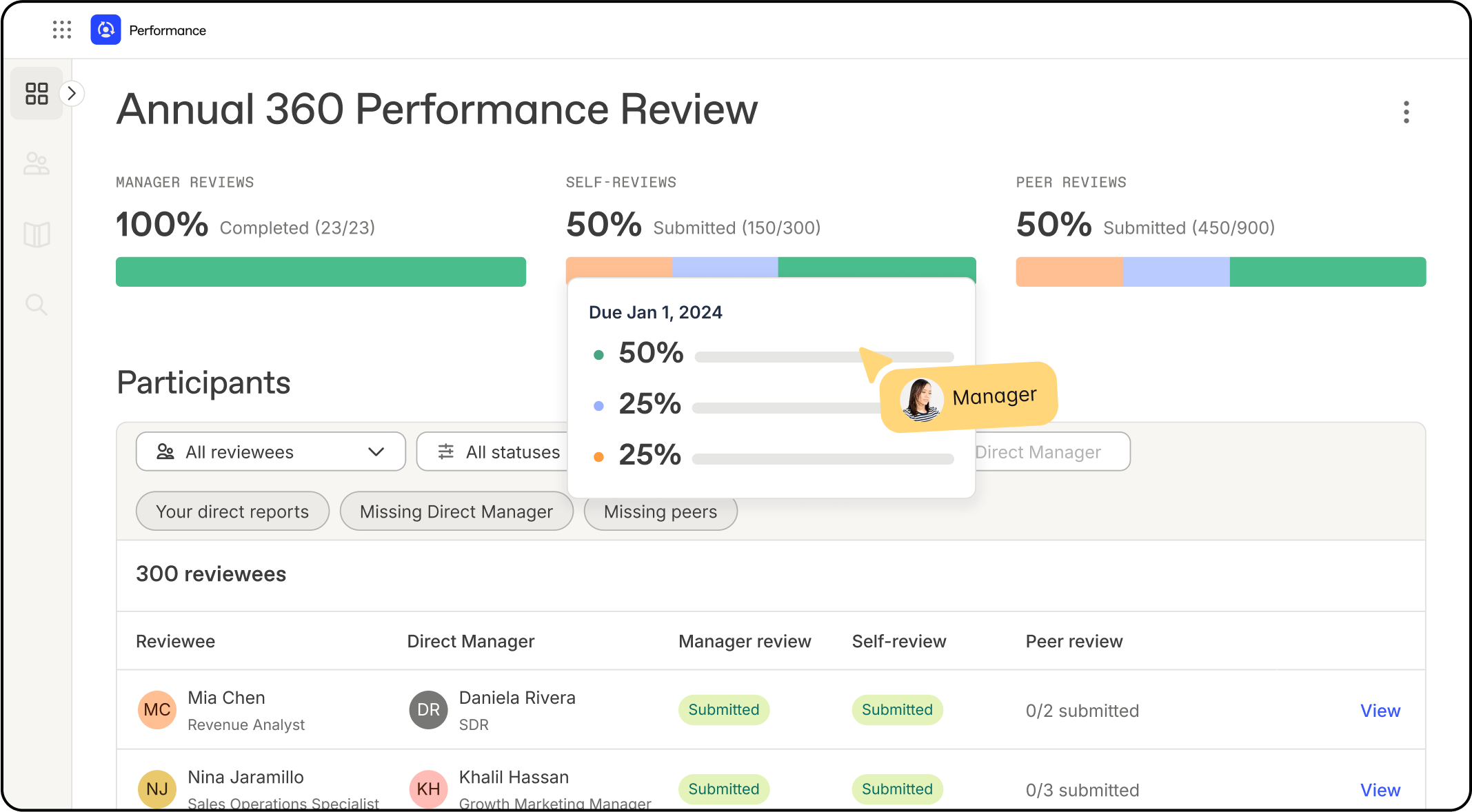Click the grid apps icon top-left
The height and width of the screenshot is (812, 1472).
pyautogui.click(x=61, y=28)
